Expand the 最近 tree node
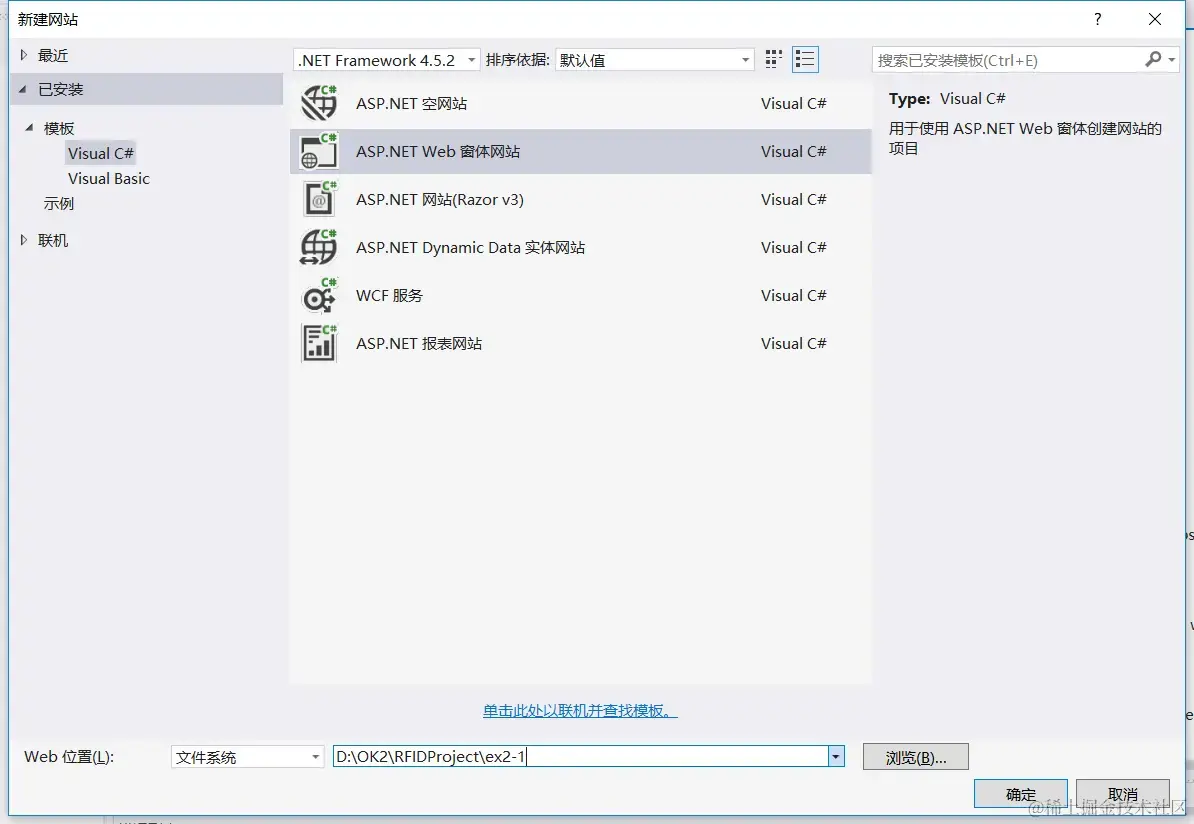Image resolution: width=1194 pixels, height=824 pixels. 24,55
